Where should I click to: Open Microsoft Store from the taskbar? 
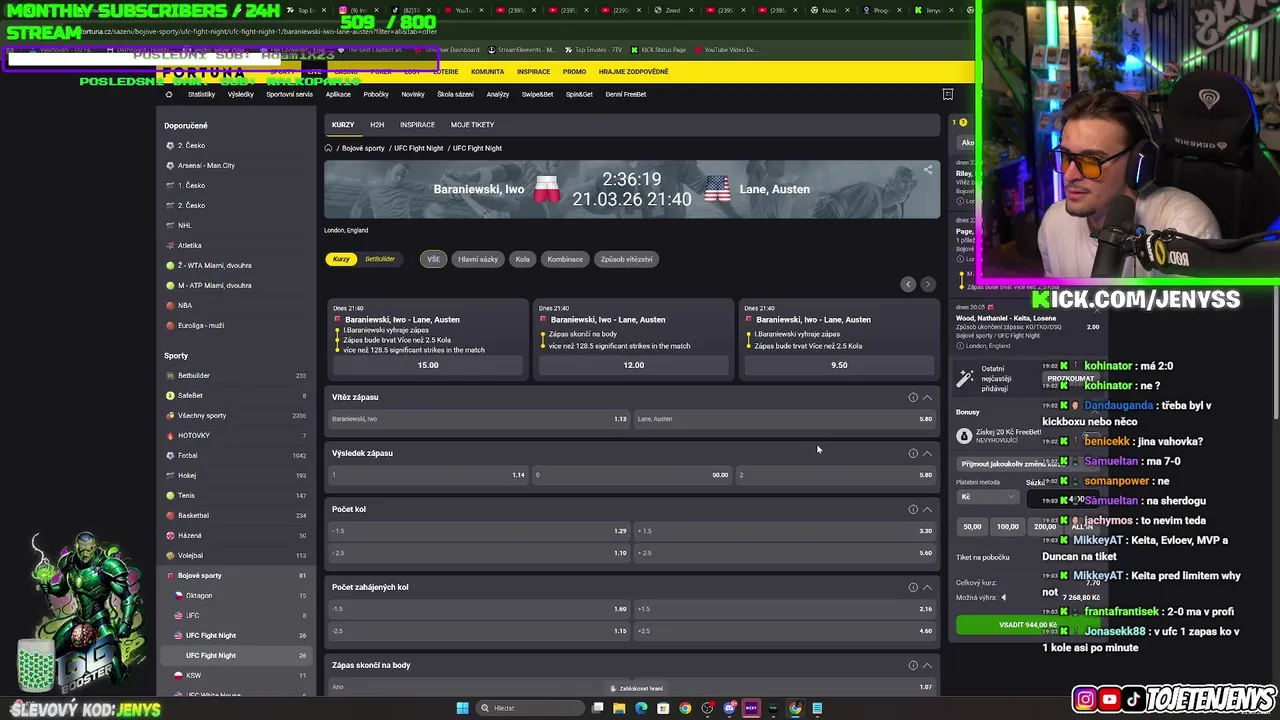coord(663,708)
